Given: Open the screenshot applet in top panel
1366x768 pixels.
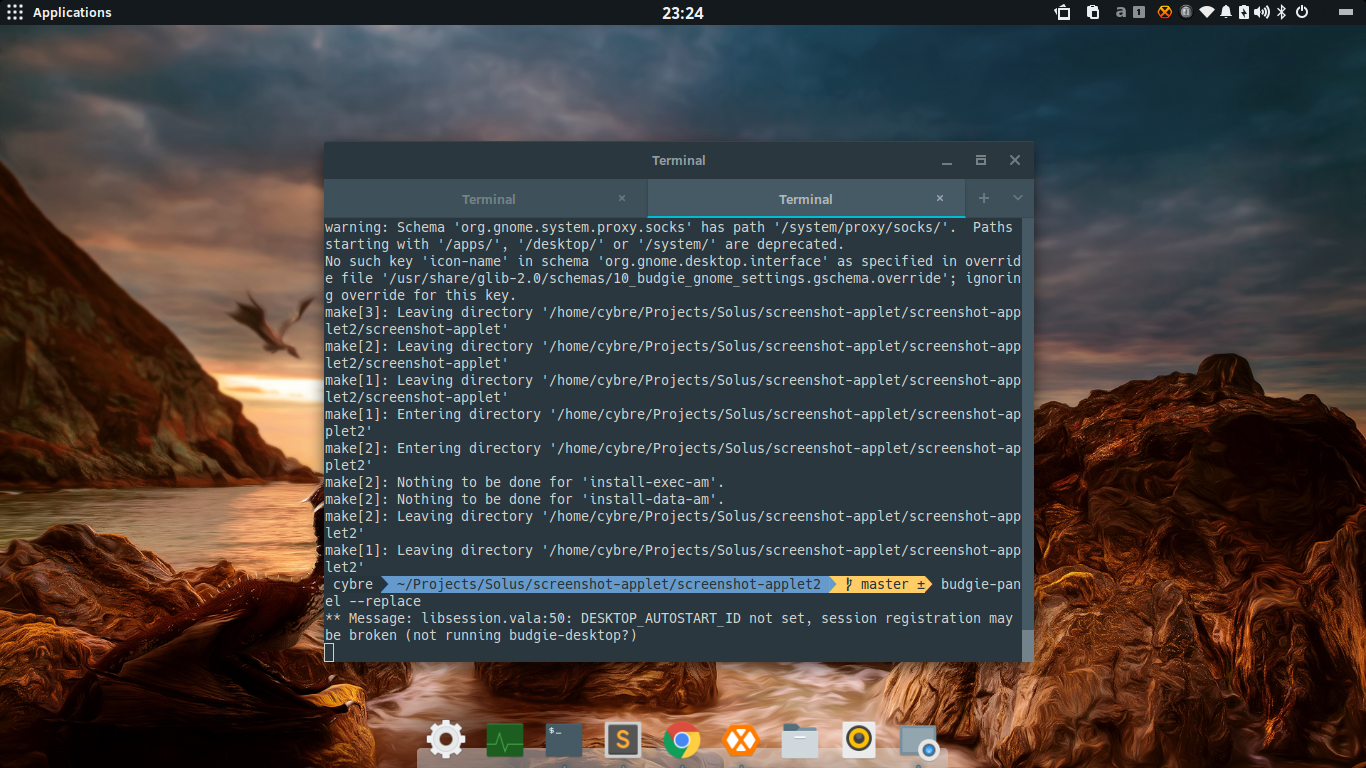Looking at the screenshot, I should click(x=1063, y=12).
